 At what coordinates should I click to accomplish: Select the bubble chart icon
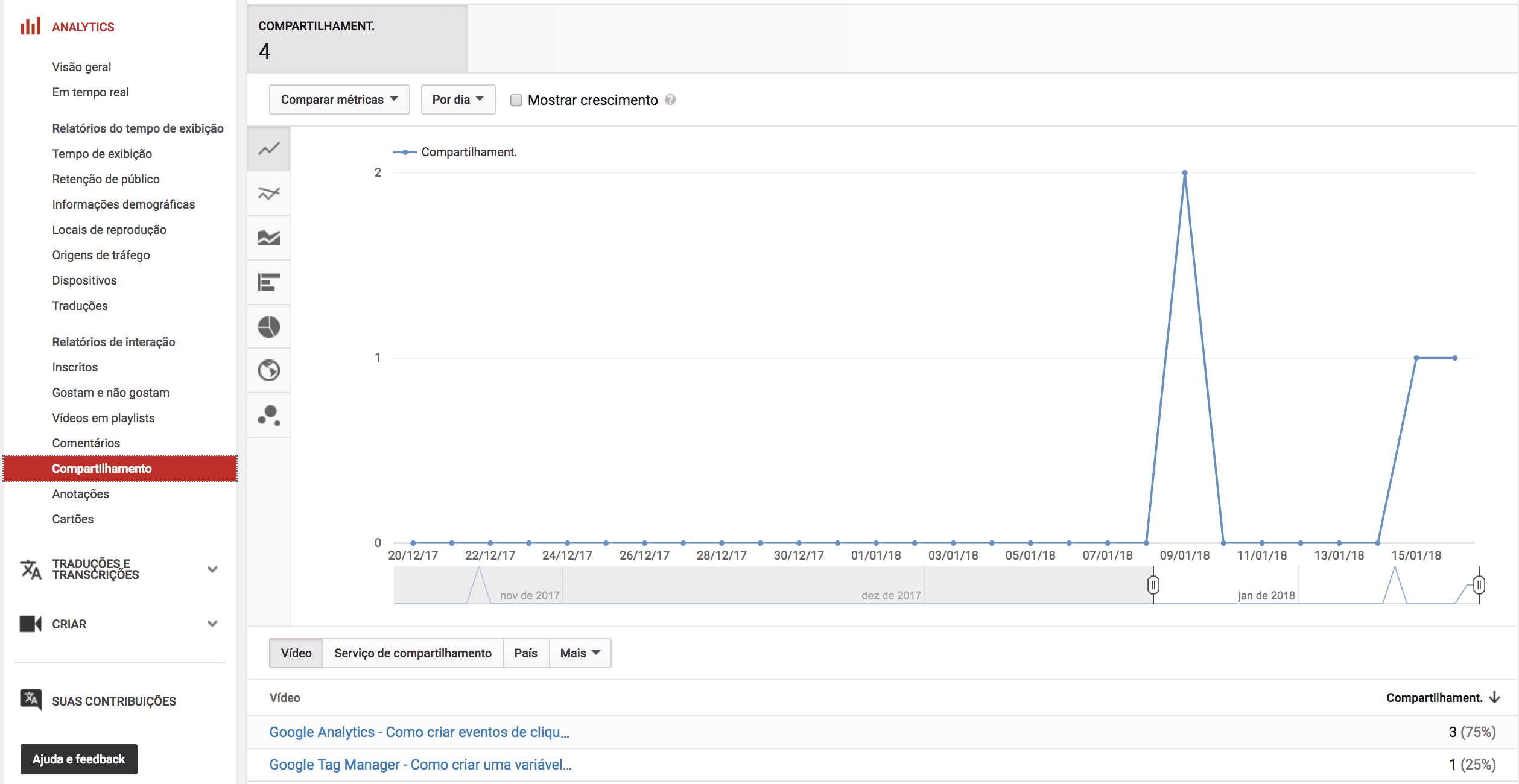tap(268, 415)
